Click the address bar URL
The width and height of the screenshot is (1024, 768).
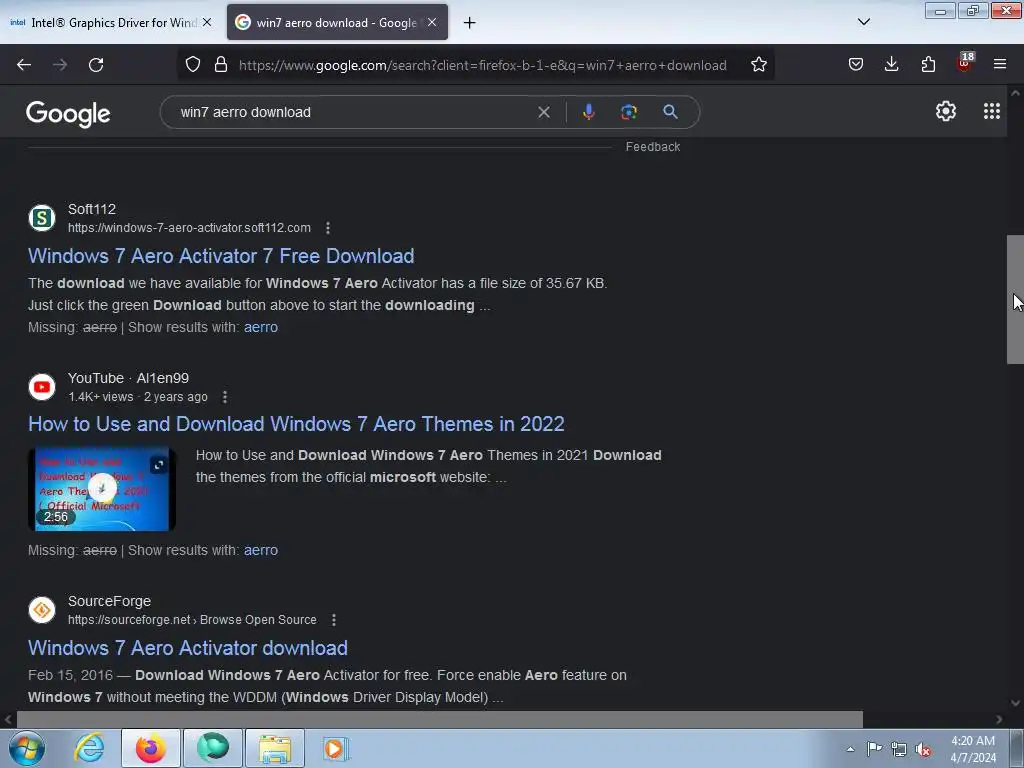[x=482, y=65]
